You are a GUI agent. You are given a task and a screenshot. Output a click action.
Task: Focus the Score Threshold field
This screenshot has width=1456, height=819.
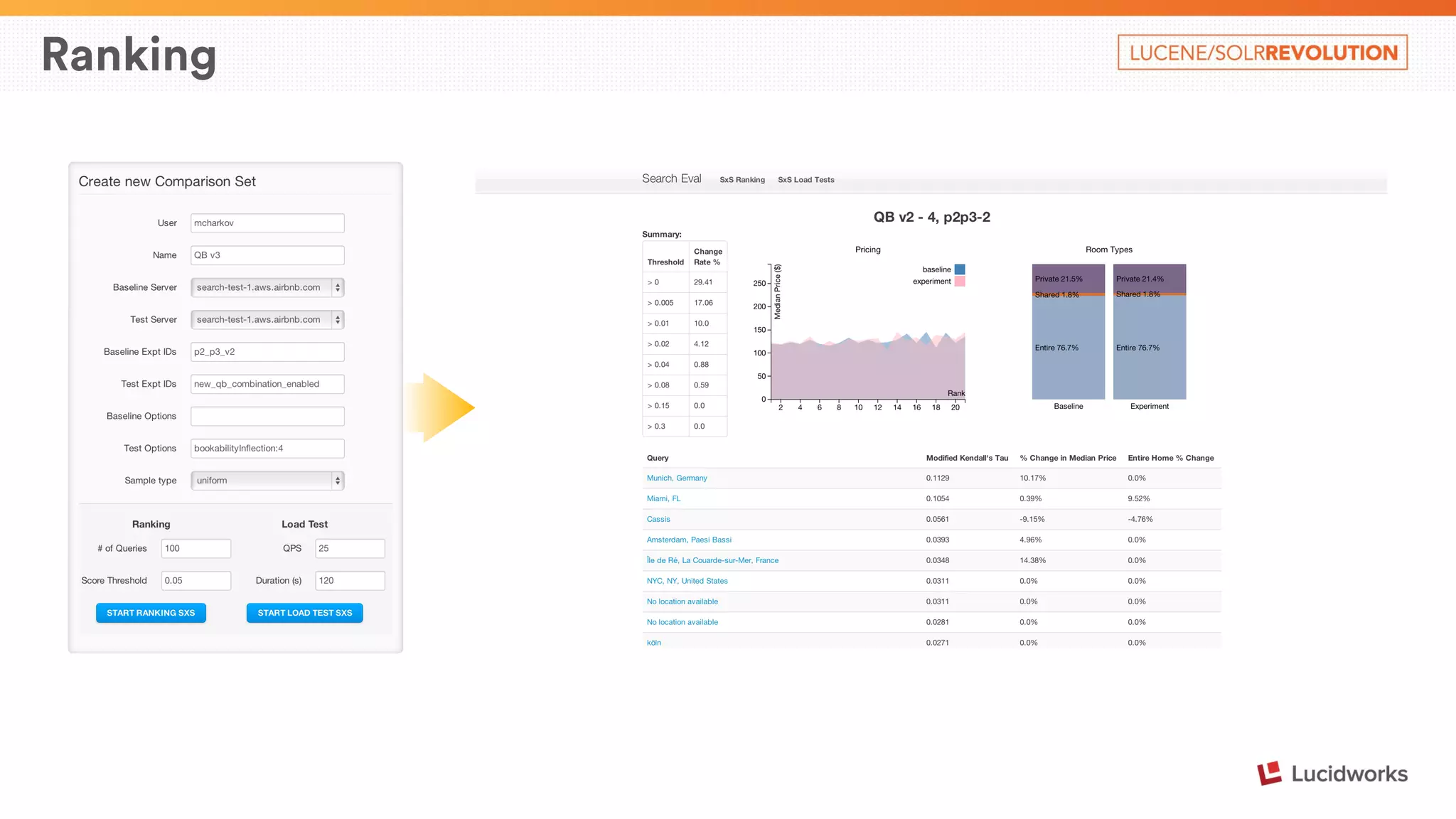tap(196, 581)
